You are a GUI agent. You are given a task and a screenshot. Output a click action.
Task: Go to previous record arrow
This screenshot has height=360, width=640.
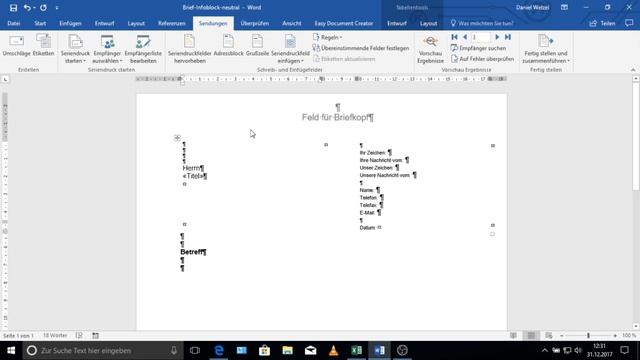464,37
